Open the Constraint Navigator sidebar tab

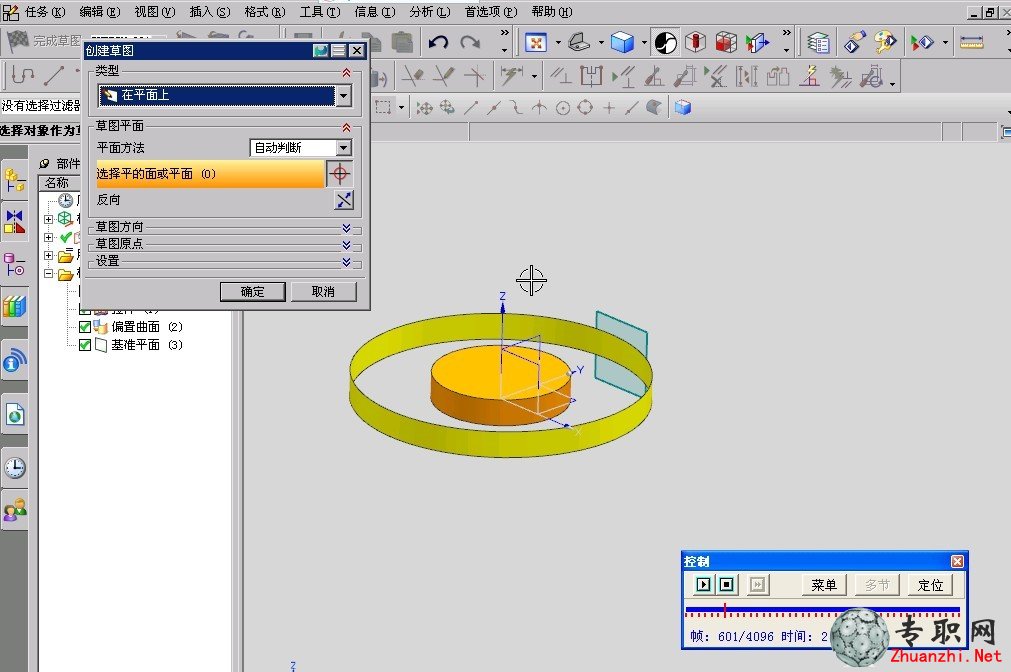[x=14, y=221]
